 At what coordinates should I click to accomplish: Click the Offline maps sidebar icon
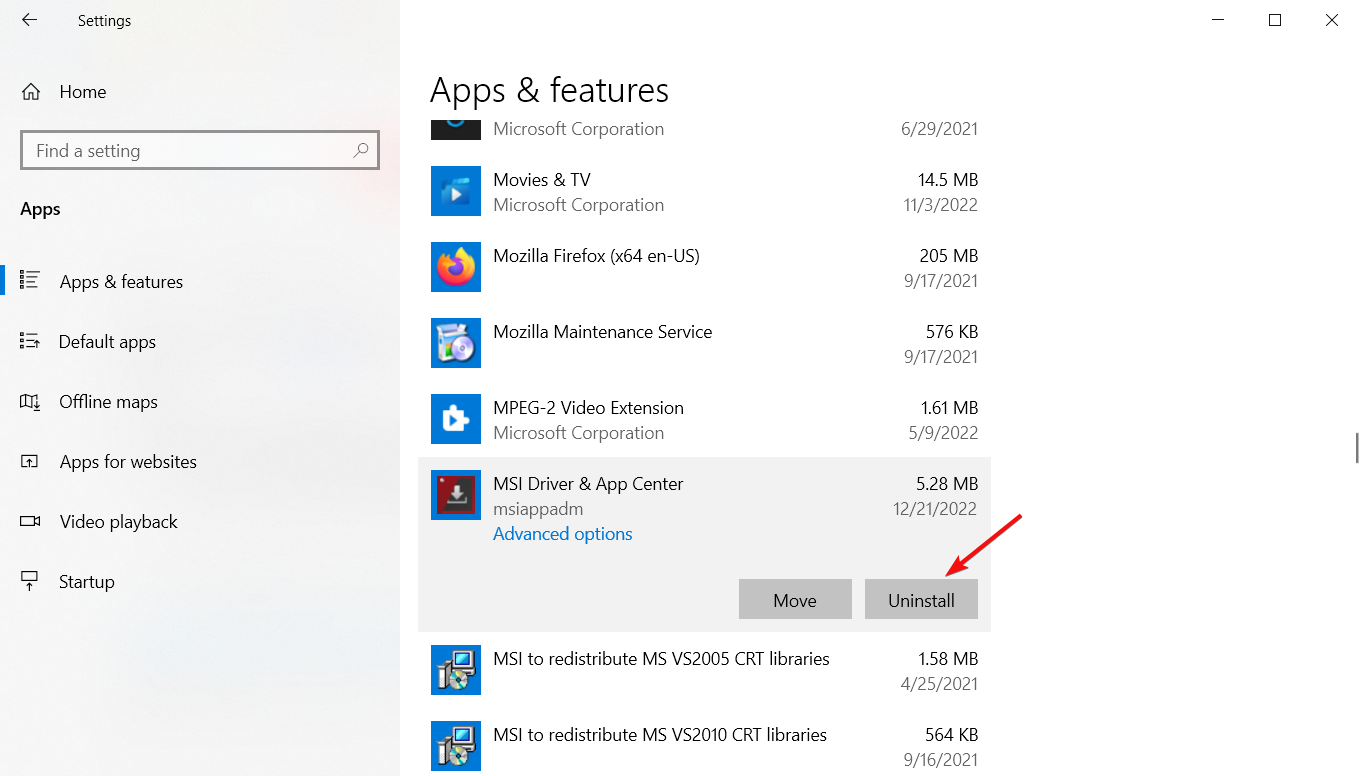[x=30, y=401]
